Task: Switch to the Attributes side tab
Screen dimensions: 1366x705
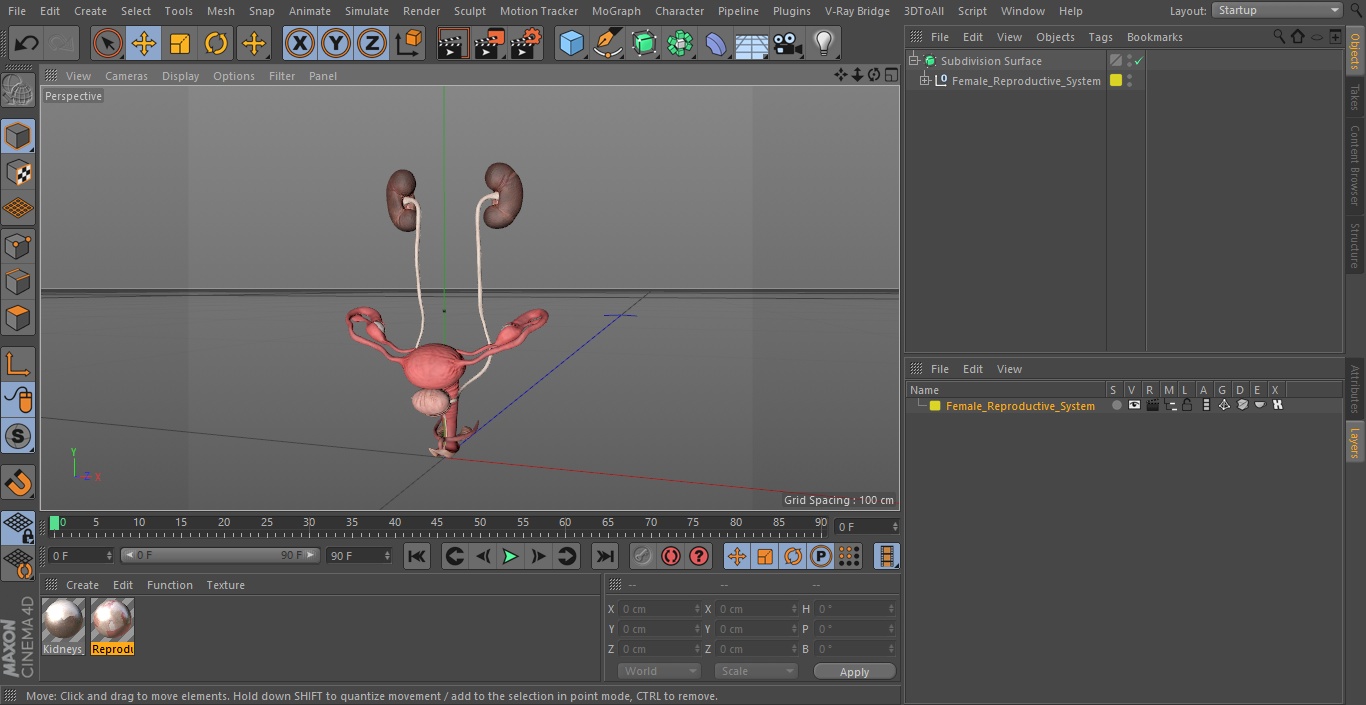Action: point(1355,389)
